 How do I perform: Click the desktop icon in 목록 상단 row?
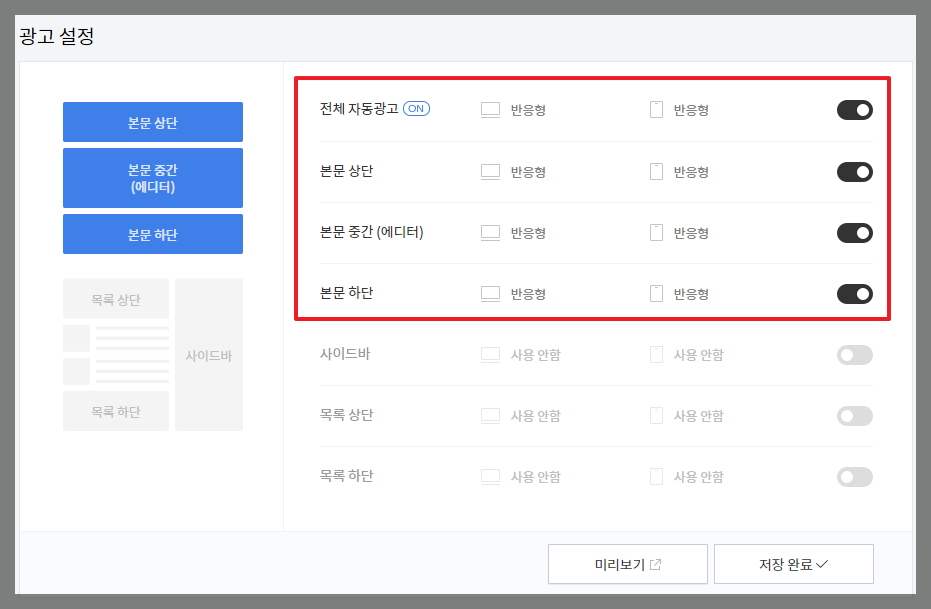490,415
